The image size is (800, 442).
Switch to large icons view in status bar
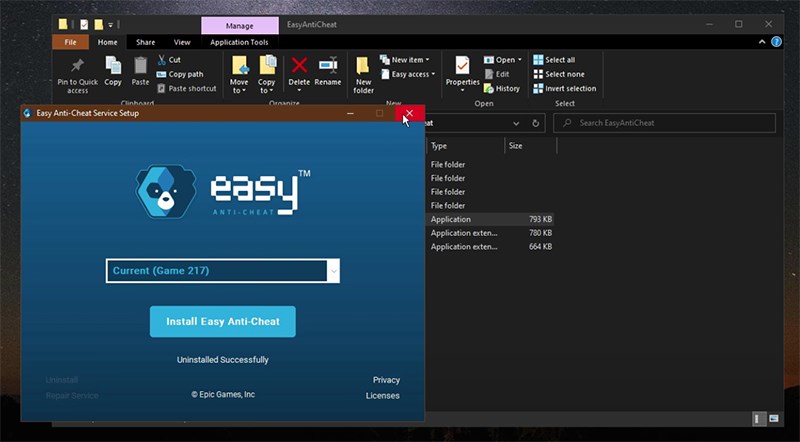(773, 419)
